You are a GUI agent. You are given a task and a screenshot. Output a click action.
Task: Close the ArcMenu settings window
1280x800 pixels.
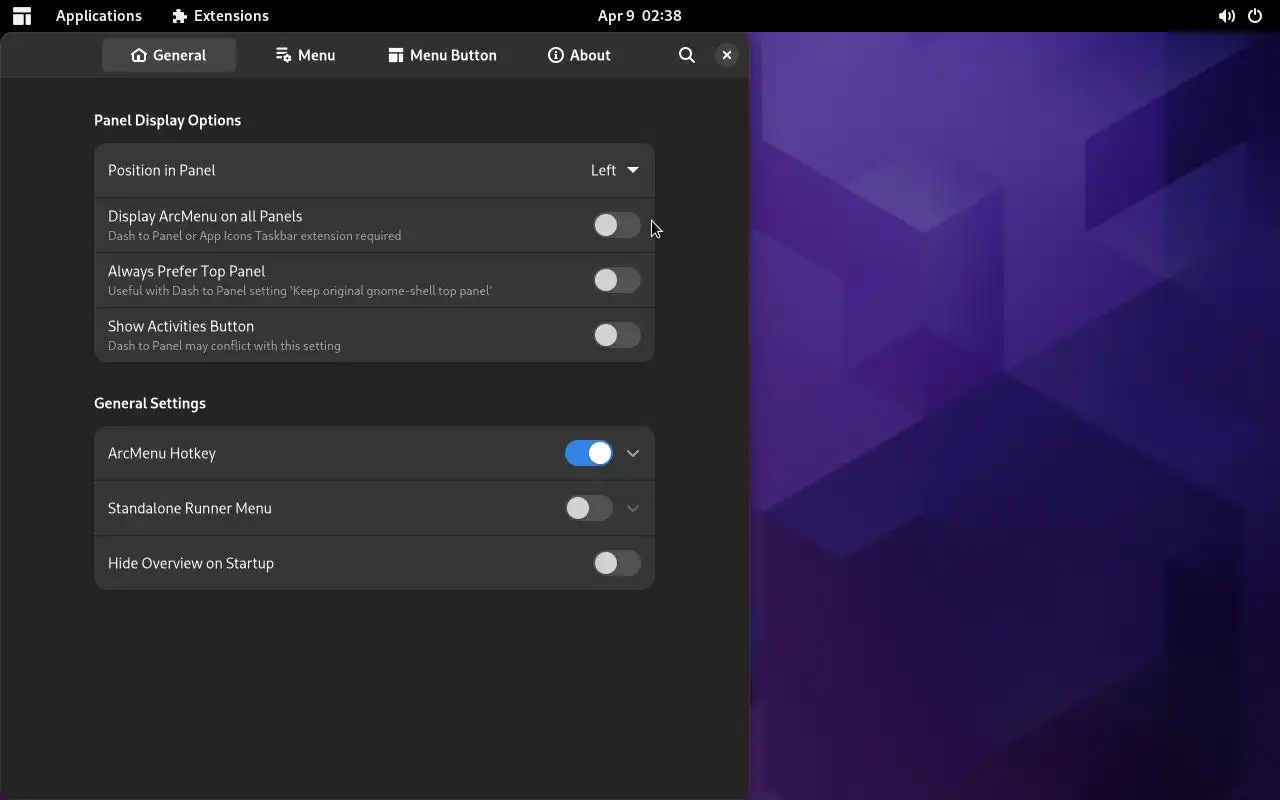pyautogui.click(x=727, y=55)
